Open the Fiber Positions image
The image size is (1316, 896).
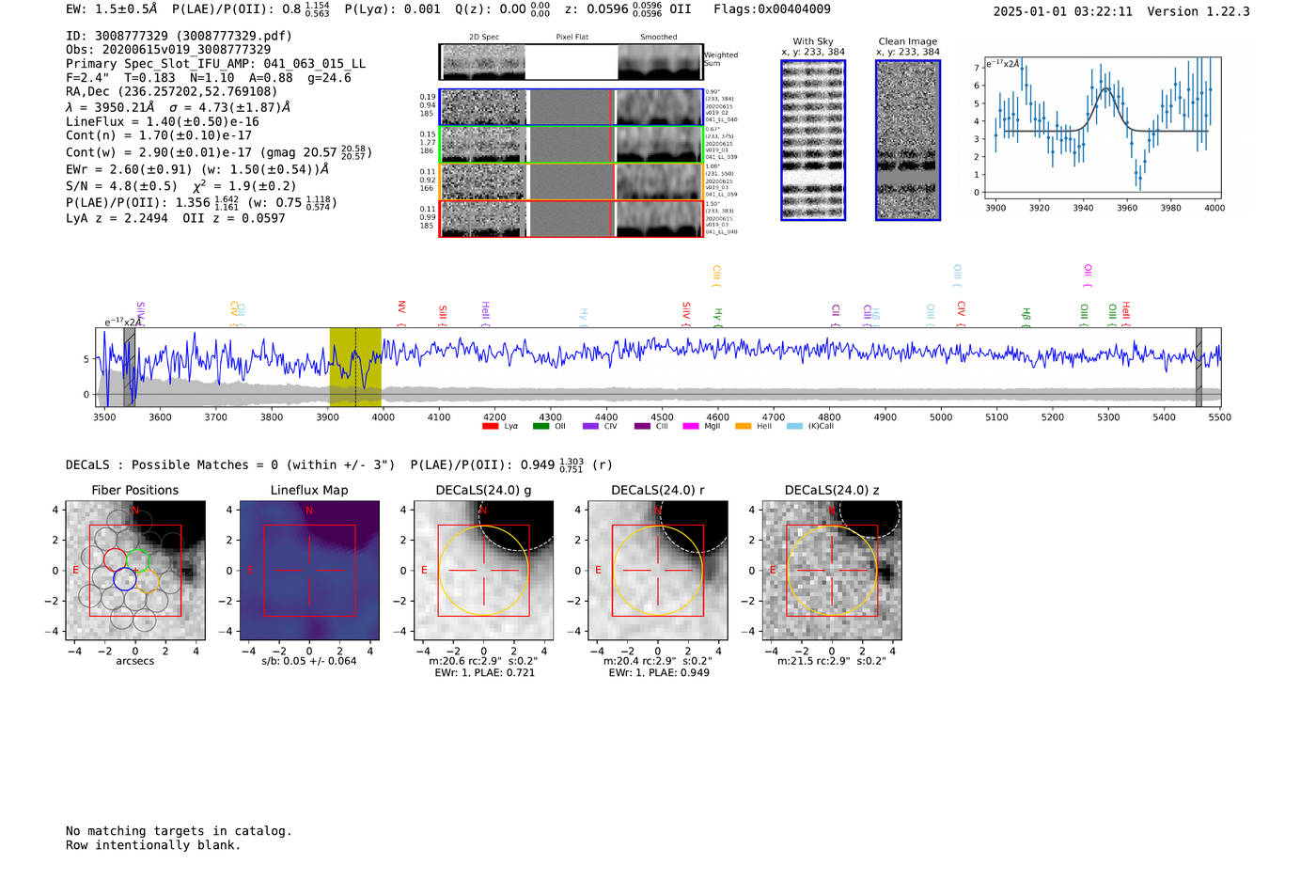[135, 571]
